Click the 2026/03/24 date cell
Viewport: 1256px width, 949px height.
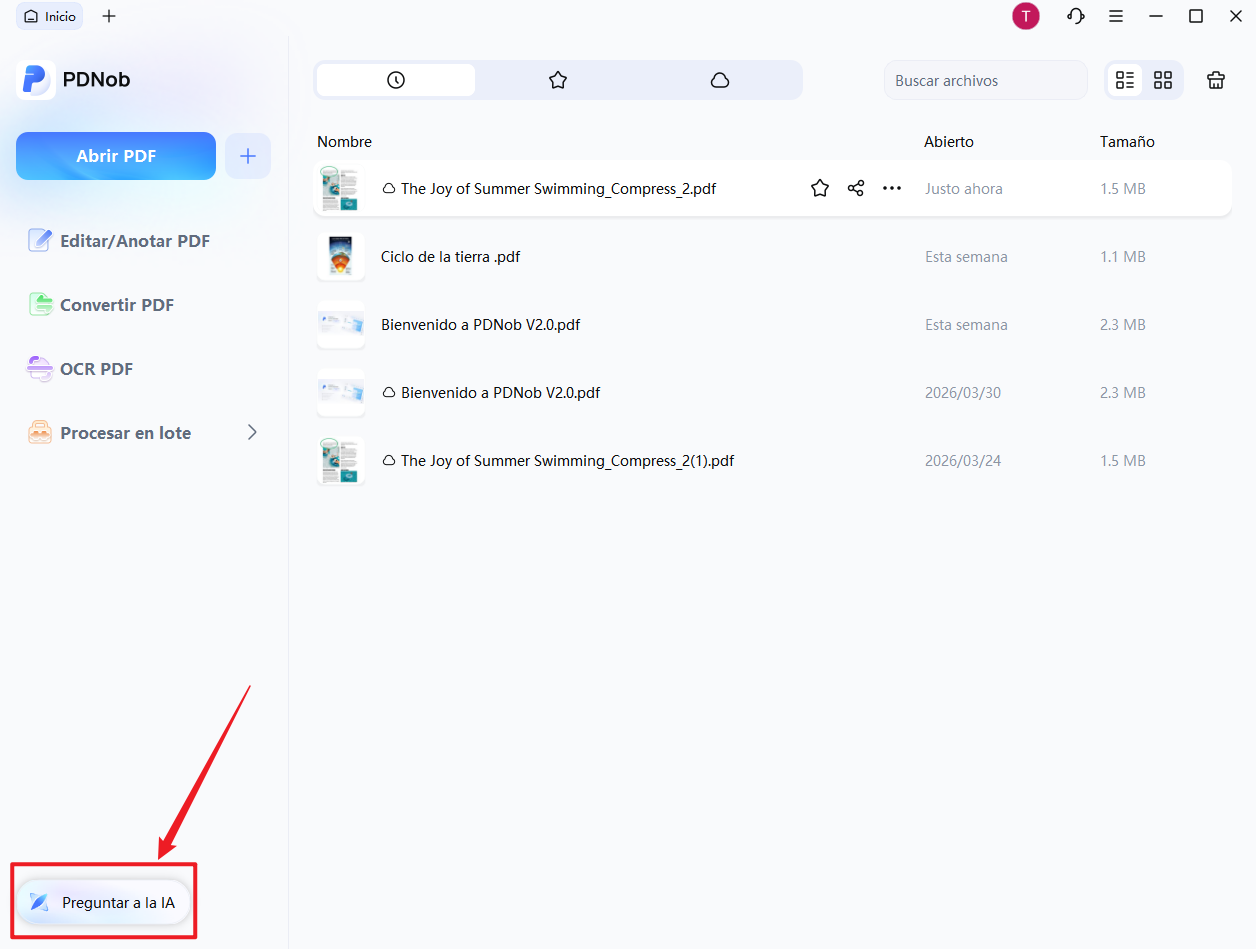[x=963, y=461]
